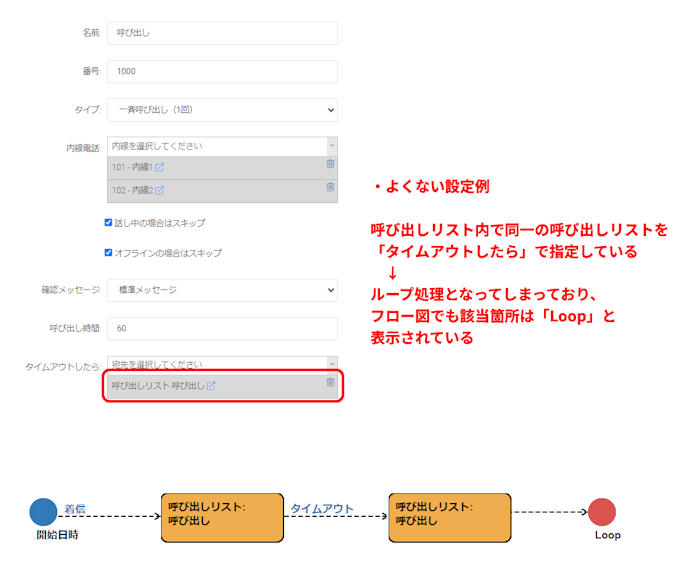
Task: Click the blue 開始日時 start node
Action: [43, 512]
